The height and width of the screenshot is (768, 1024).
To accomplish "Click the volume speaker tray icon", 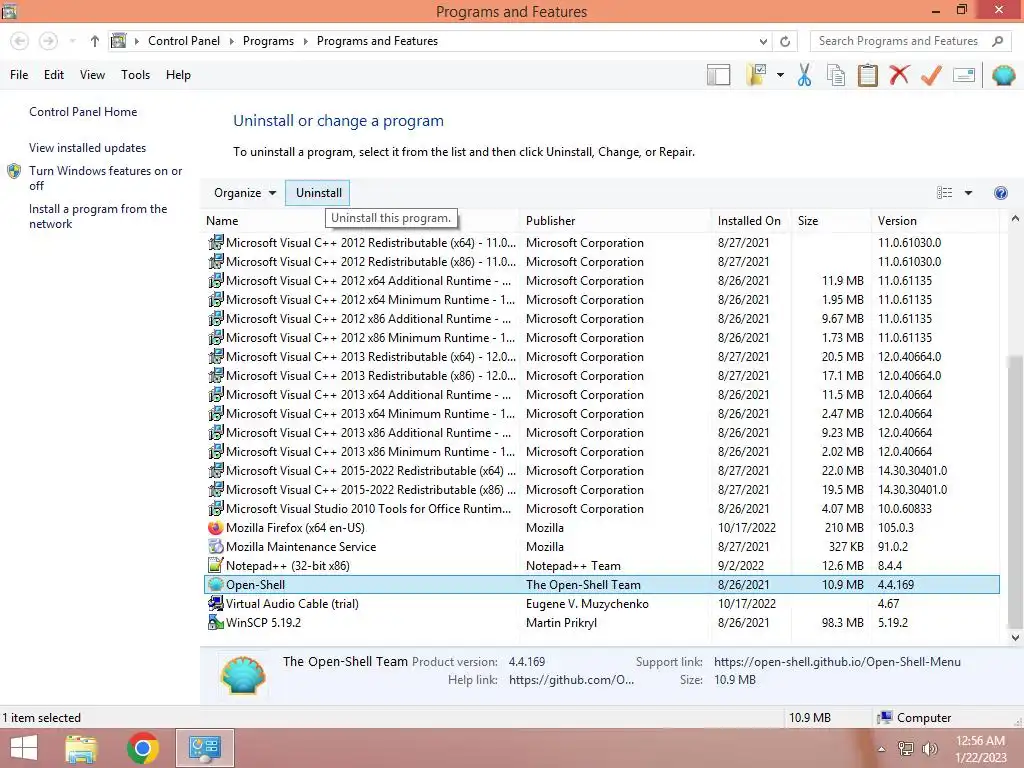I will click(x=929, y=748).
